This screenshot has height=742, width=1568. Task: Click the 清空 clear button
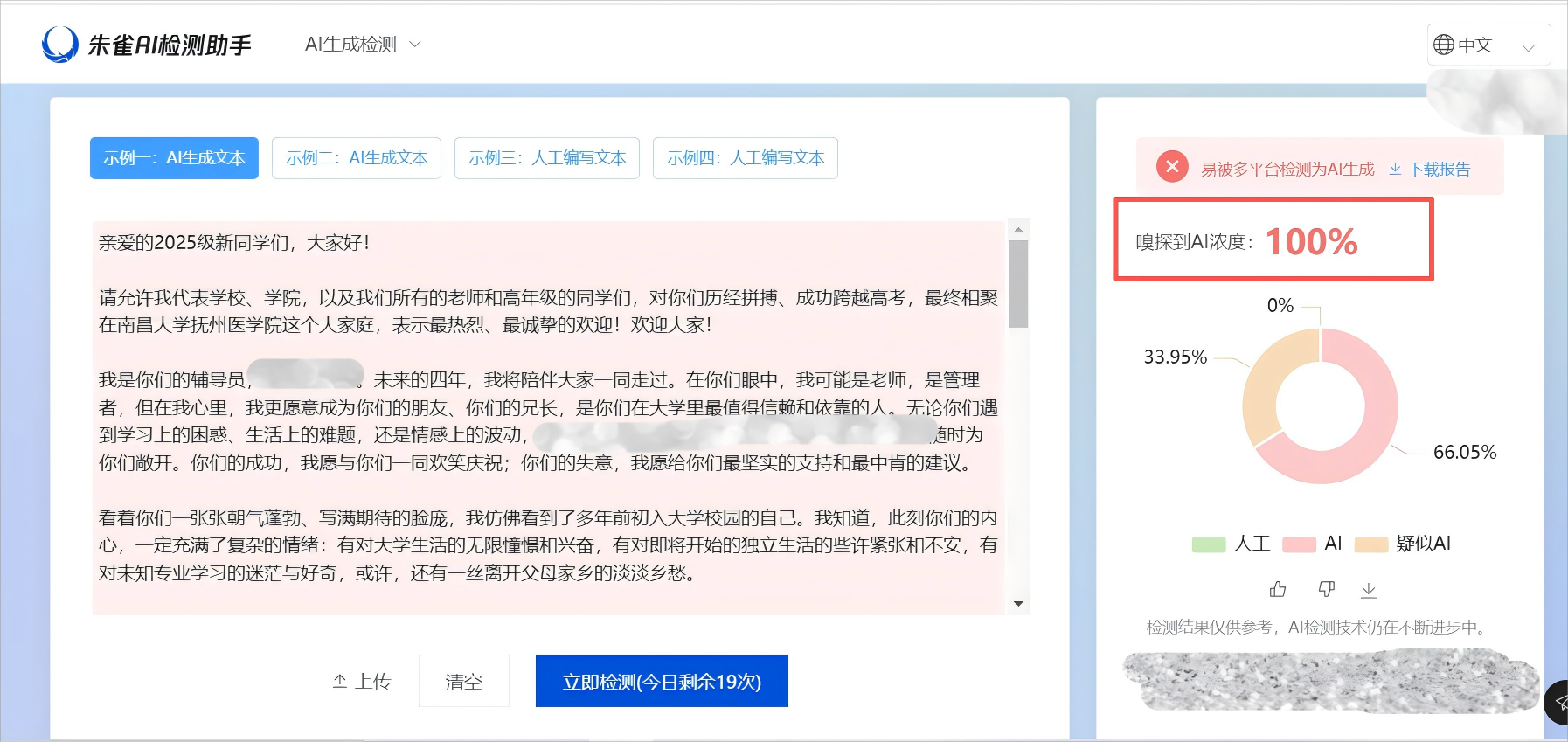(463, 681)
